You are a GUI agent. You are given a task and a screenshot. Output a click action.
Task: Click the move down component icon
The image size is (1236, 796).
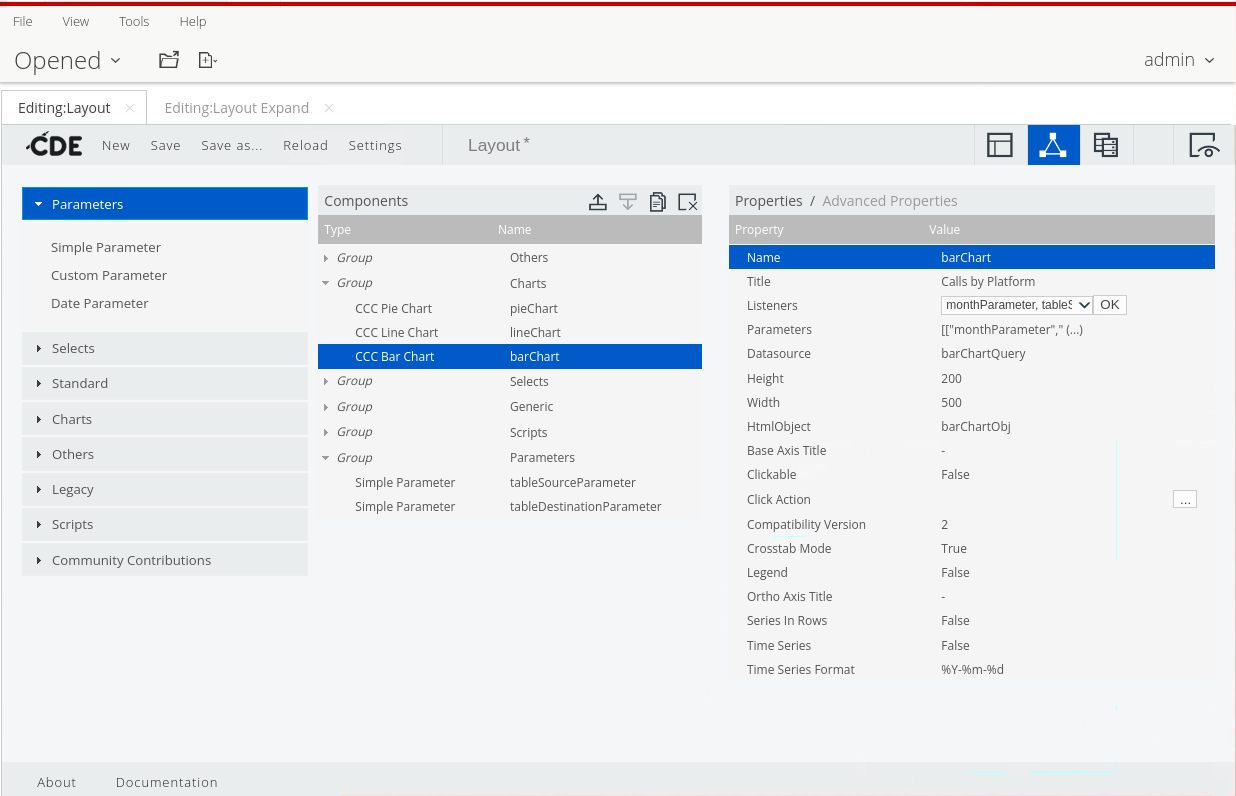pyautogui.click(x=627, y=202)
